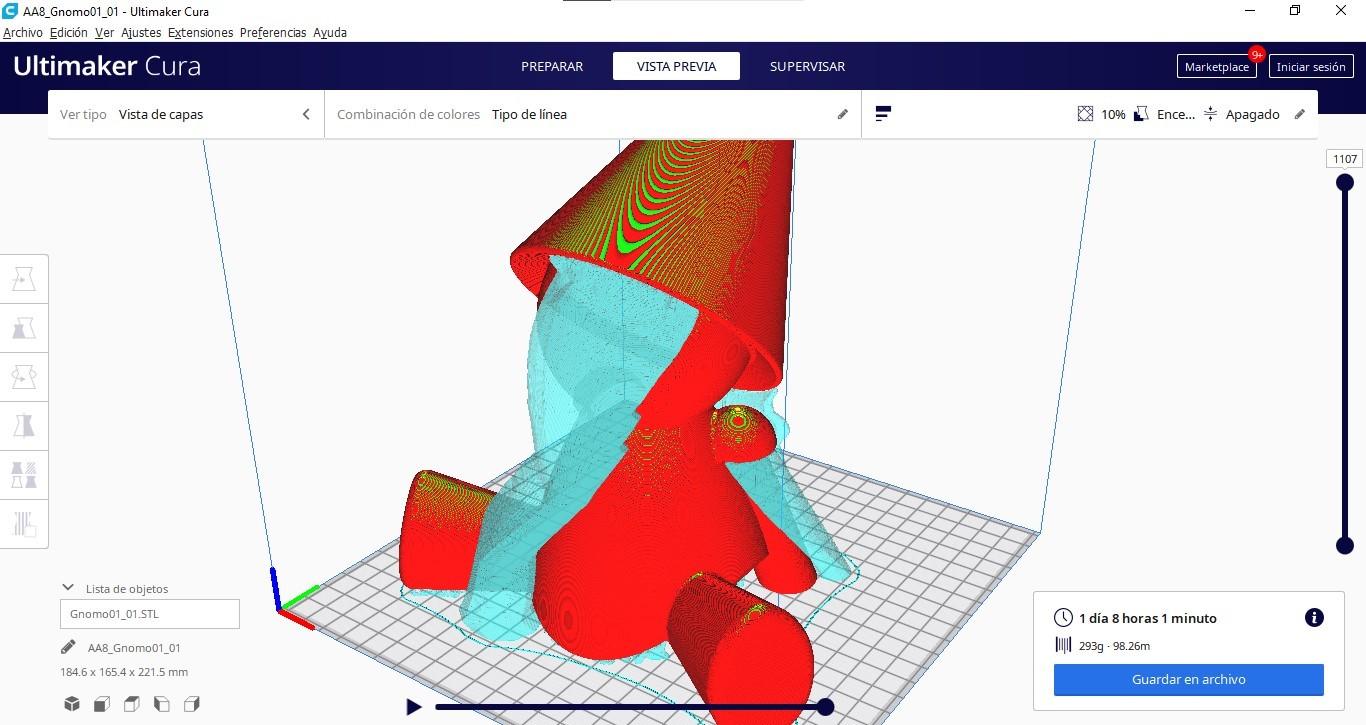Select the Support Blocker tool
The image size is (1366, 725).
[24, 523]
